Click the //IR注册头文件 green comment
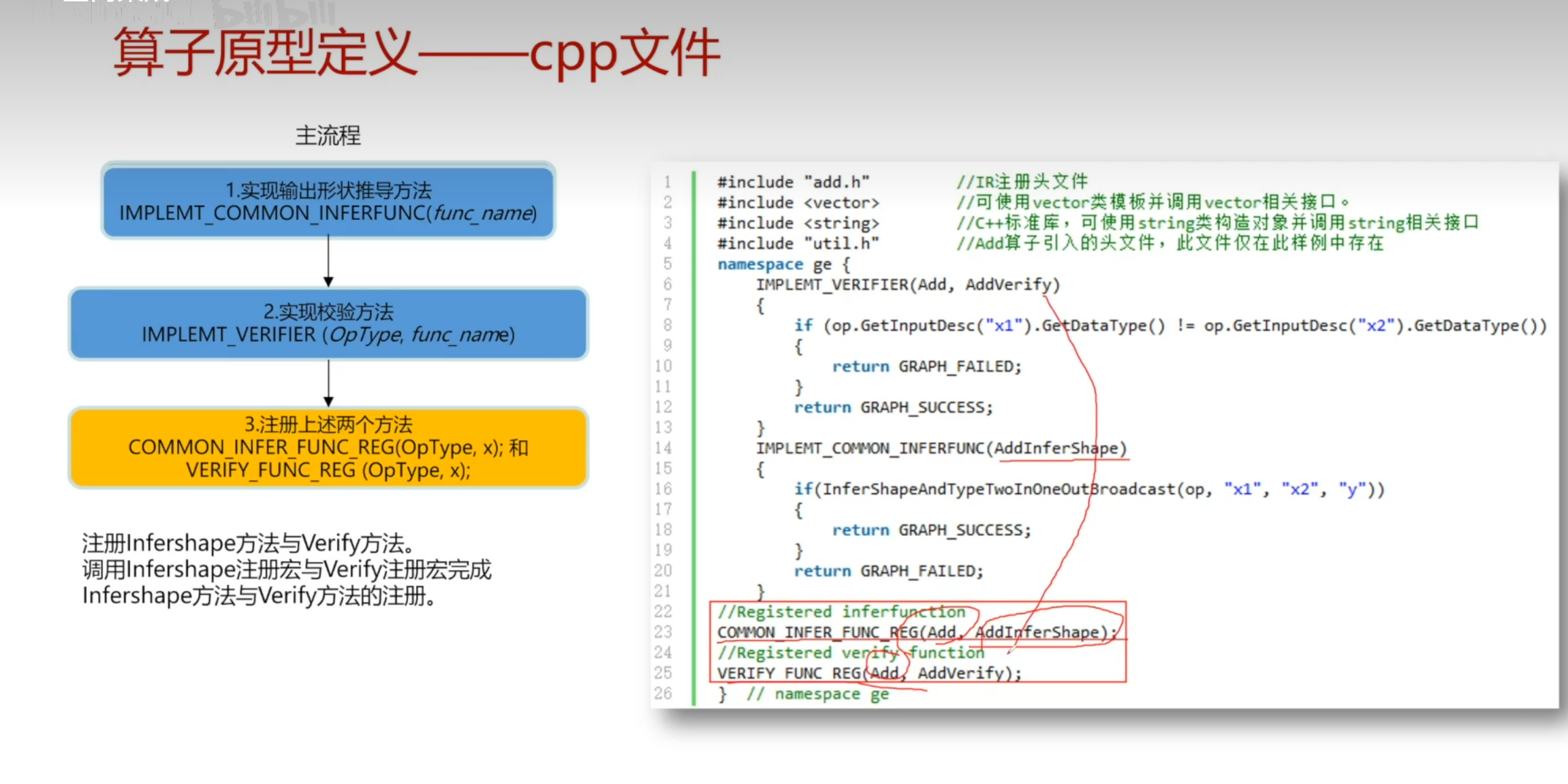This screenshot has height=784, width=1568. [x=1022, y=182]
